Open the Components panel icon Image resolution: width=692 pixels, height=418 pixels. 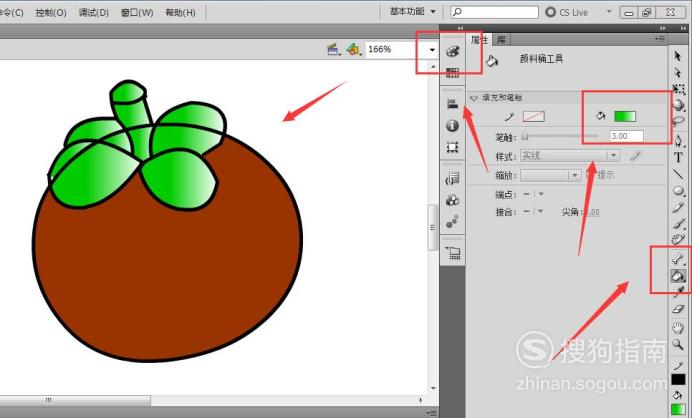point(452,200)
